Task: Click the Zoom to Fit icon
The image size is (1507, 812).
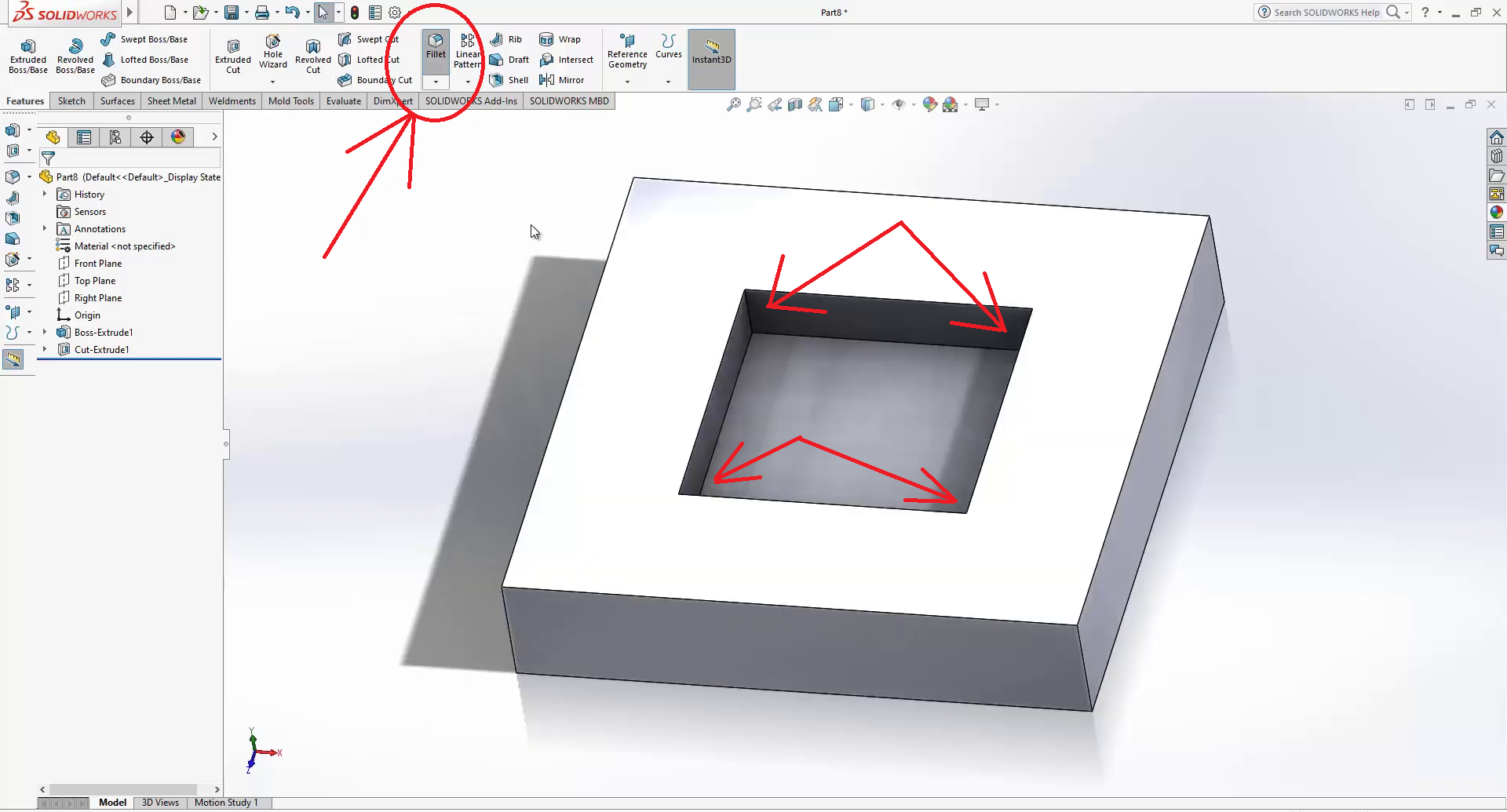Action: pos(733,104)
